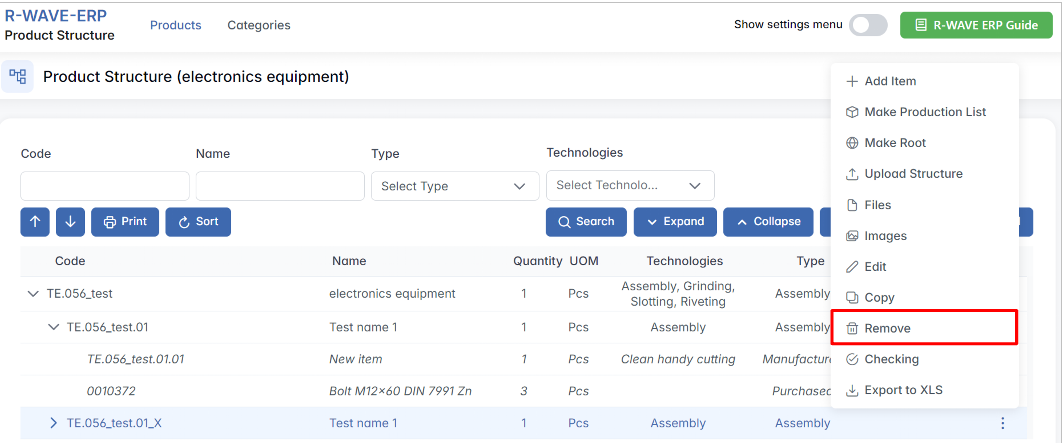Image resolution: width=1064 pixels, height=443 pixels.
Task: Expand the TE.056_test.01_X tree node
Action: pos(54,423)
